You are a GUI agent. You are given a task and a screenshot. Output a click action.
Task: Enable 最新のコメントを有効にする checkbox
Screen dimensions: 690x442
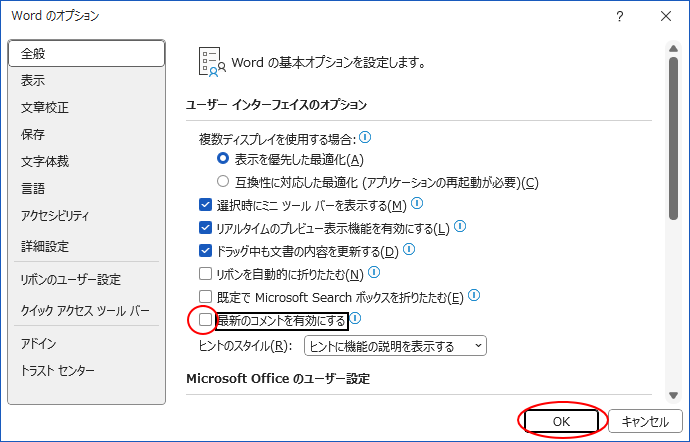(x=206, y=320)
